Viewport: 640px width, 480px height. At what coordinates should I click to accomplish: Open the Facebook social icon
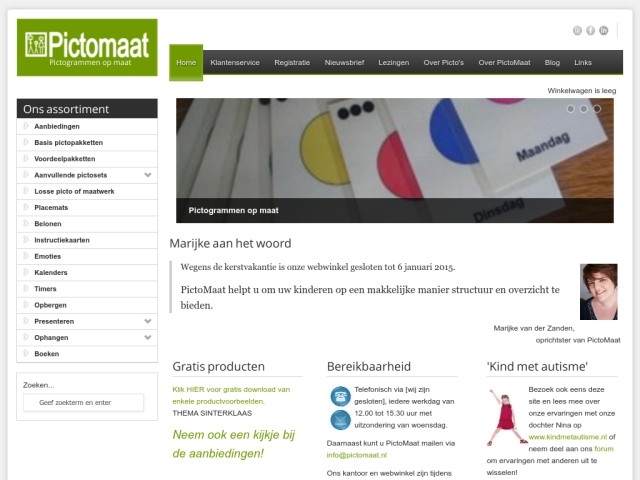click(590, 31)
